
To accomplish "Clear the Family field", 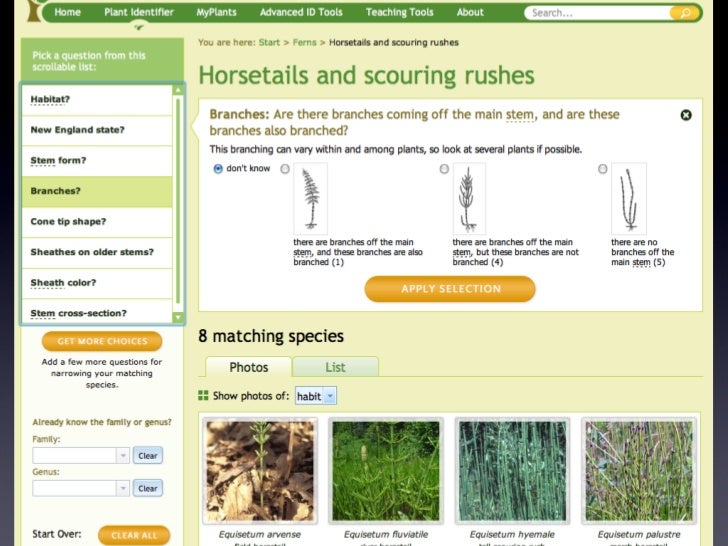I will [x=148, y=455].
